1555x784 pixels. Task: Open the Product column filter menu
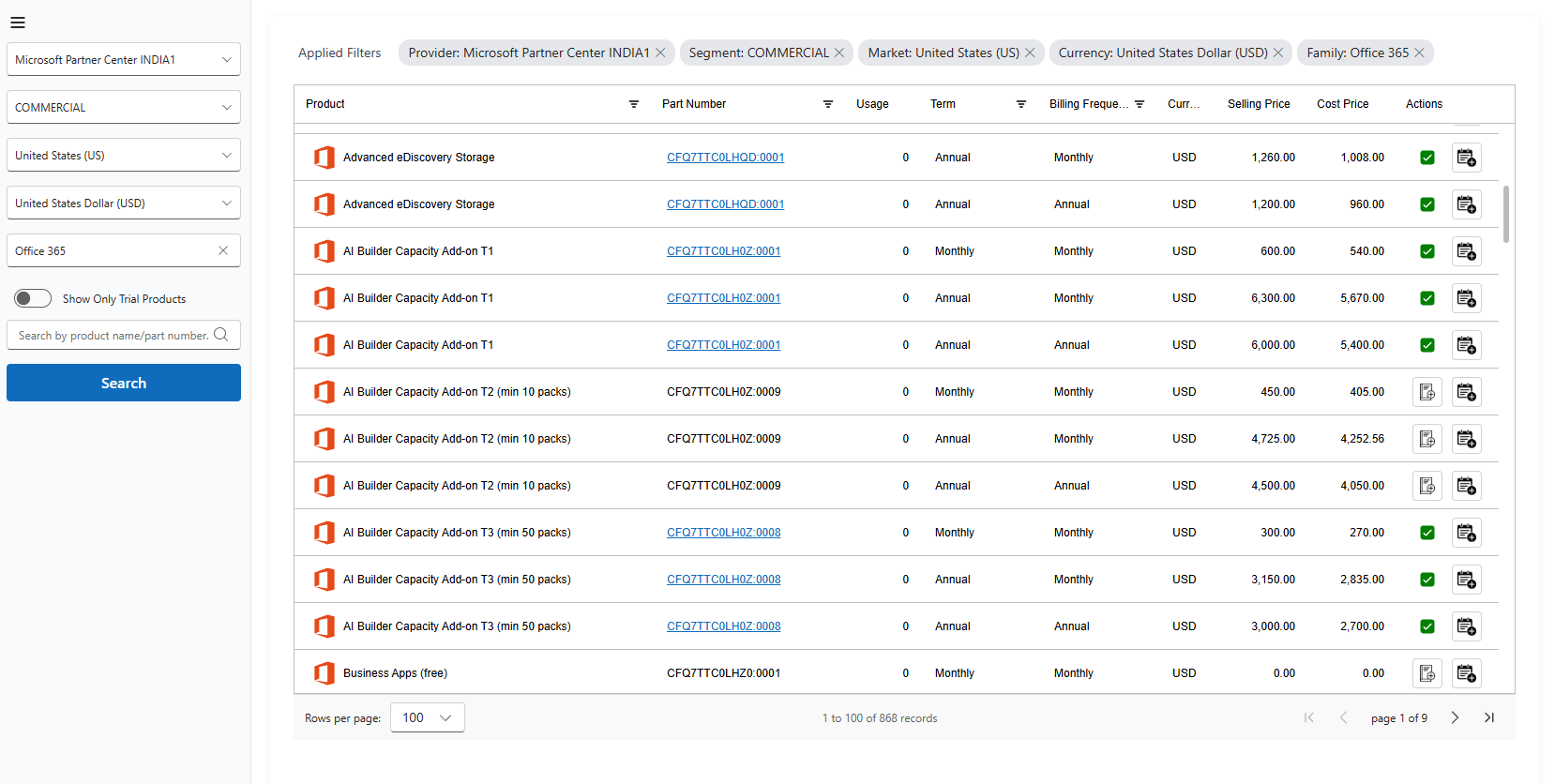tap(634, 104)
